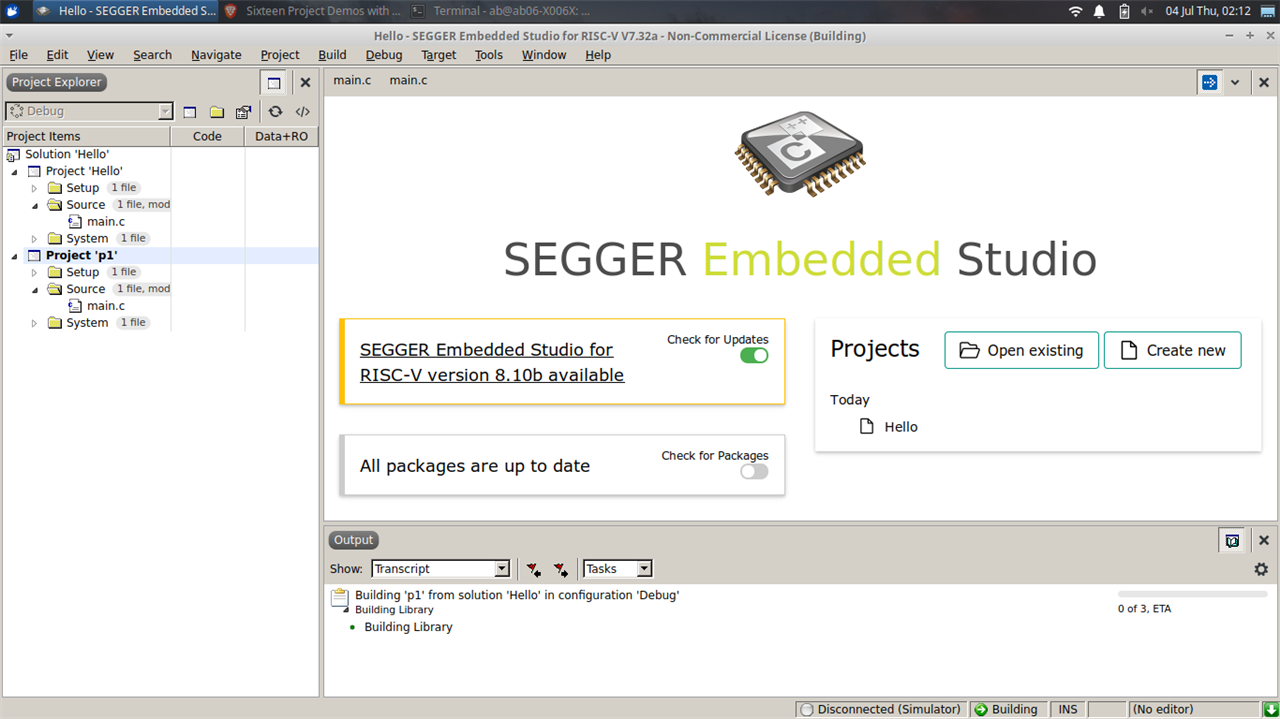Click the Setup folder icon under Project 'Hello'
Viewport: 1280px width, 719px height.
(55, 188)
